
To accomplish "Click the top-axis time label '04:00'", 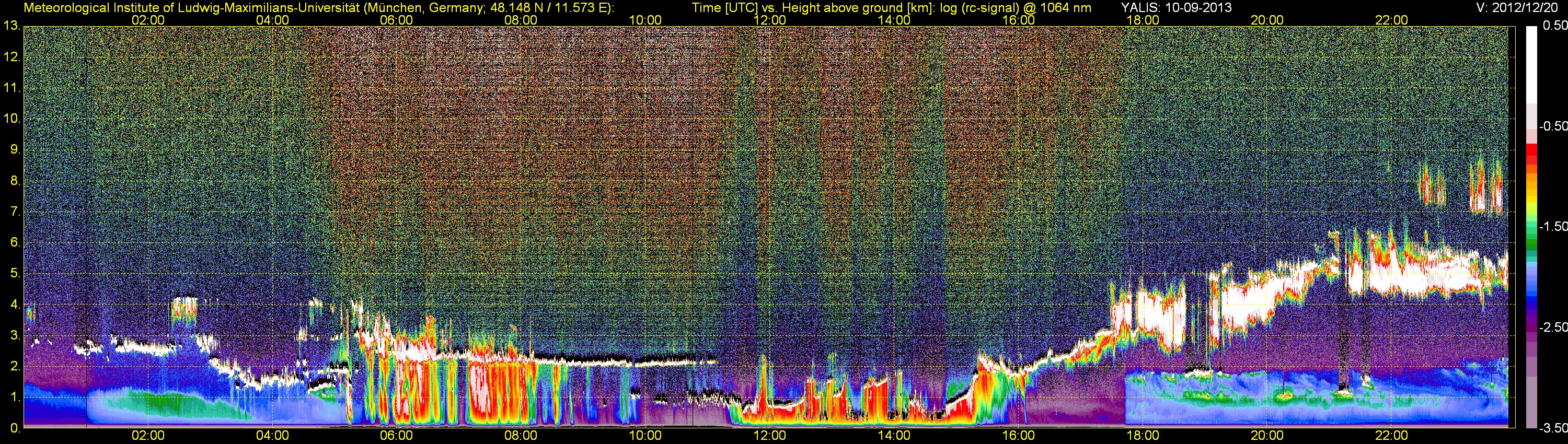I will (x=272, y=20).
